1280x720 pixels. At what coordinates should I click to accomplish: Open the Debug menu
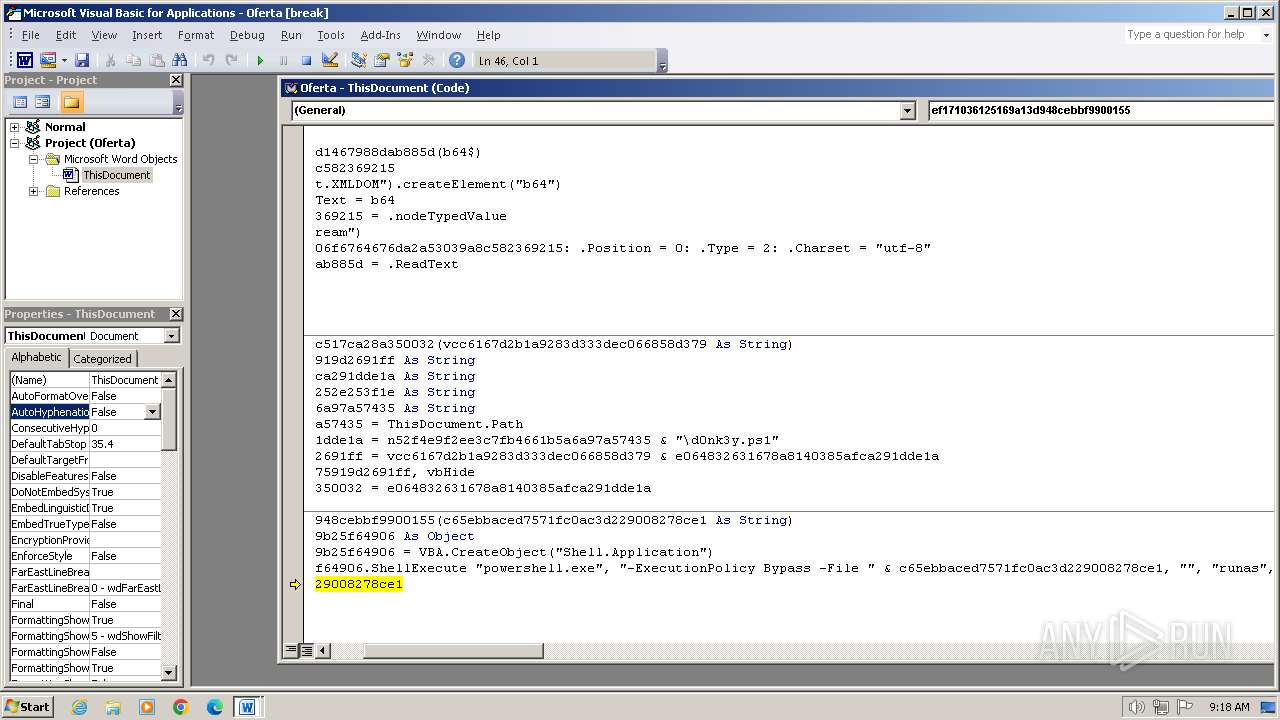point(247,35)
